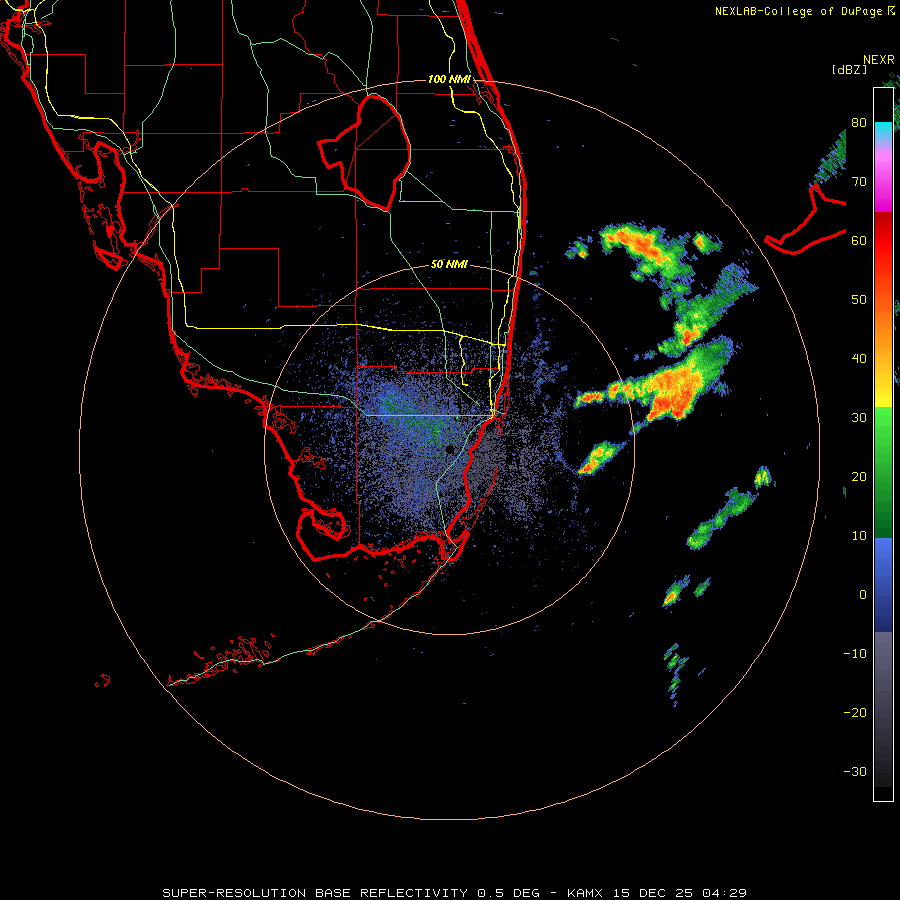Click the 60 dBZ scale label
This screenshot has width=900, height=900.
tap(859, 240)
